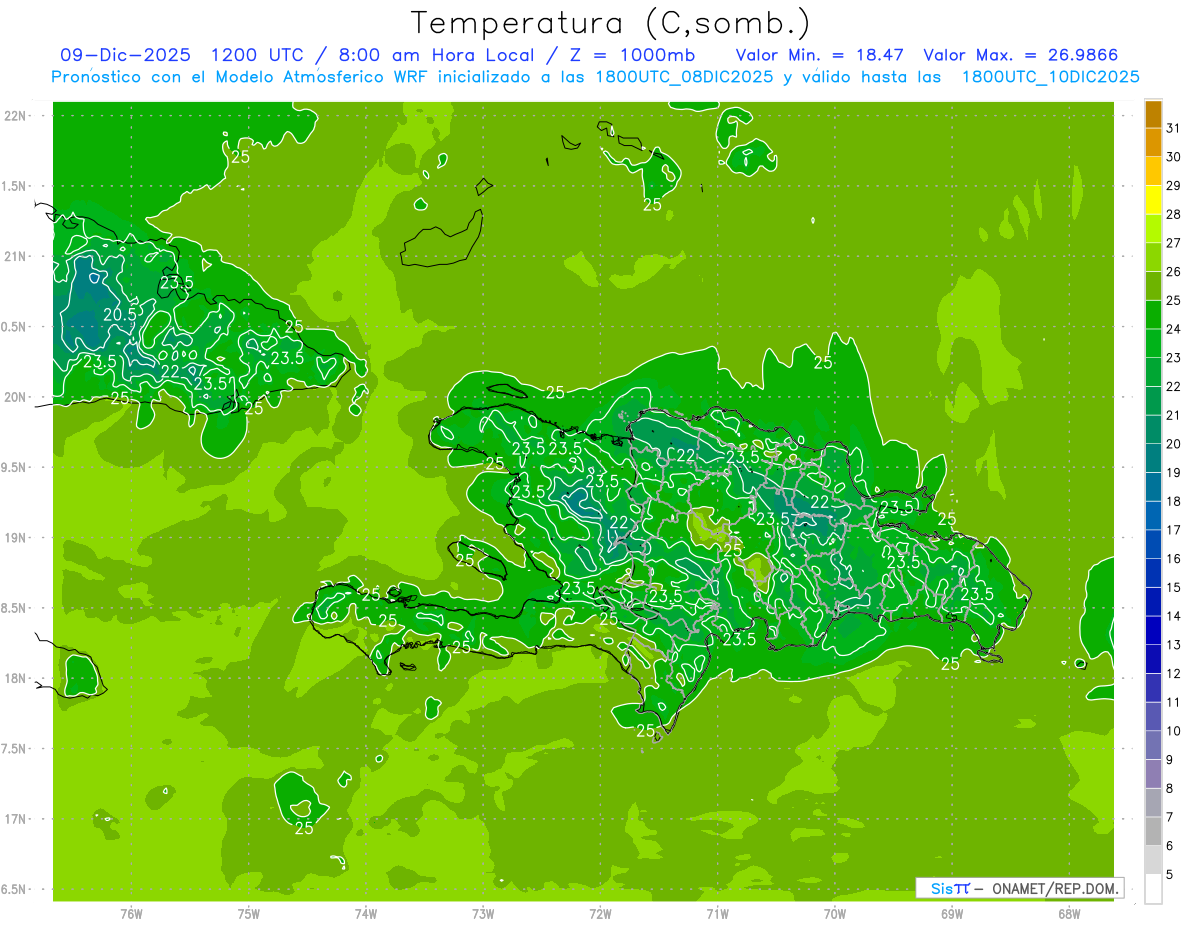Click the gold legend band between 29 and 30
Image resolution: width=1200 pixels, height=927 pixels.
click(x=1153, y=171)
